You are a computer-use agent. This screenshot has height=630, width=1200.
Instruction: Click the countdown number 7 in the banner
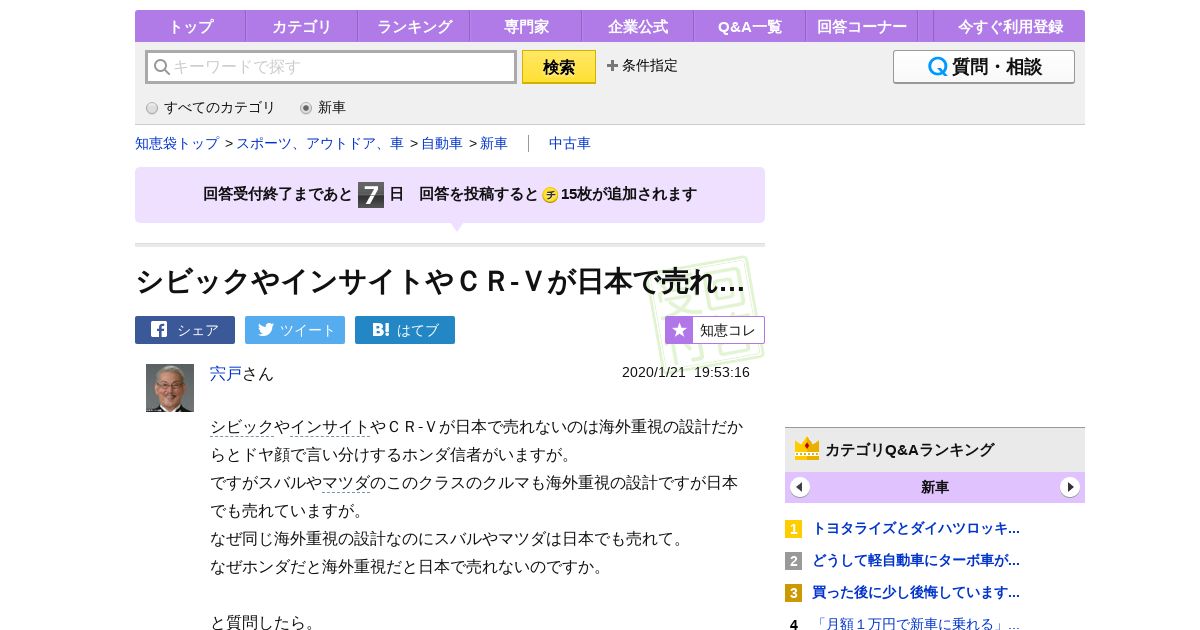pyautogui.click(x=371, y=195)
